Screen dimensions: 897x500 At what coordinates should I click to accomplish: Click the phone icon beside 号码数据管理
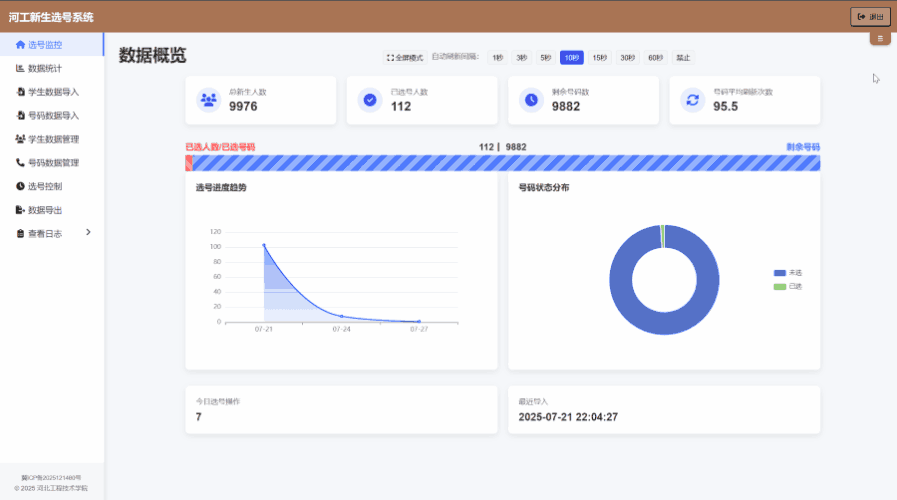coord(20,162)
